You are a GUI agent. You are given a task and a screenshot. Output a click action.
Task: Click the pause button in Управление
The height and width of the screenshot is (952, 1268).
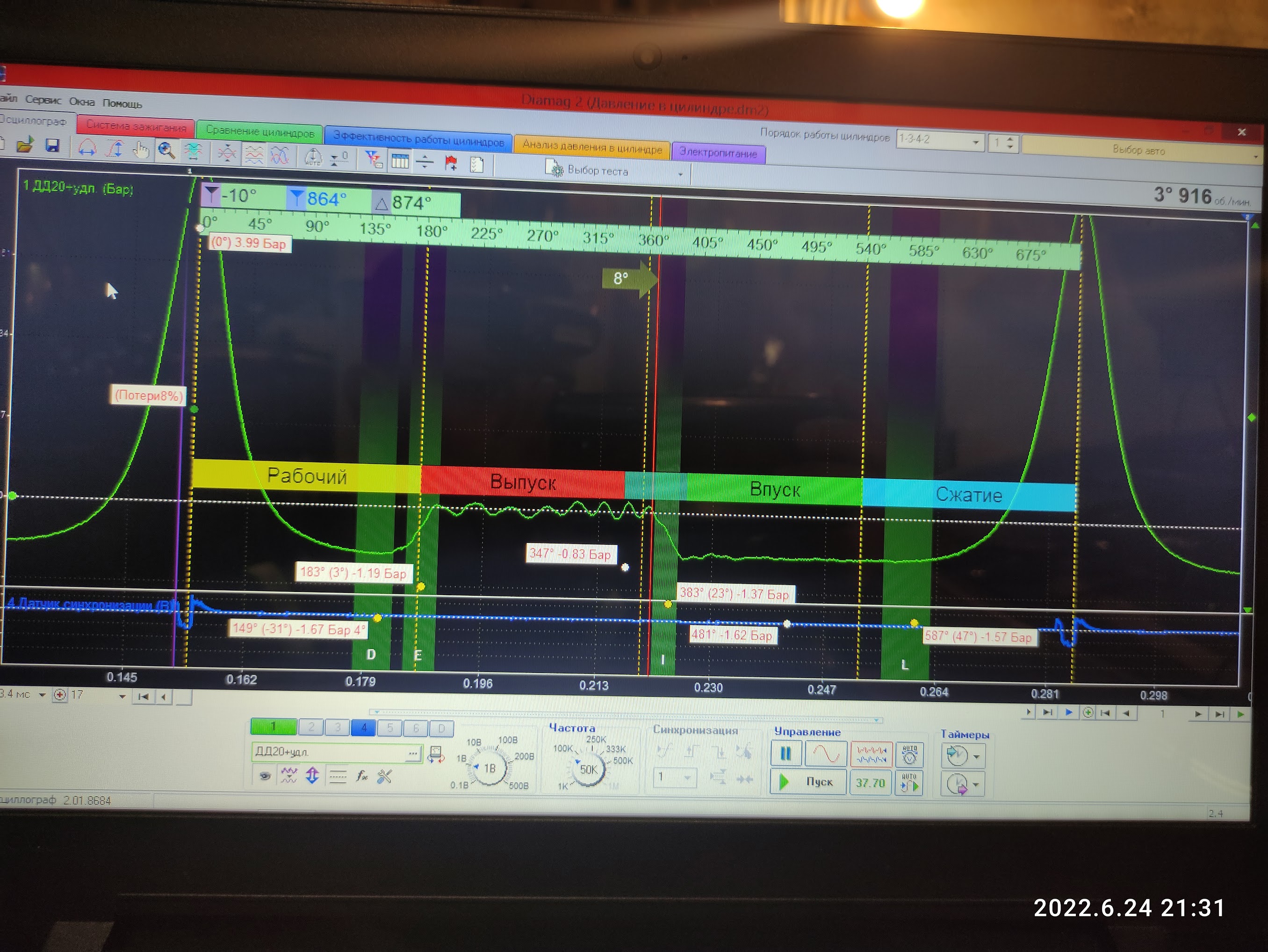(785, 754)
